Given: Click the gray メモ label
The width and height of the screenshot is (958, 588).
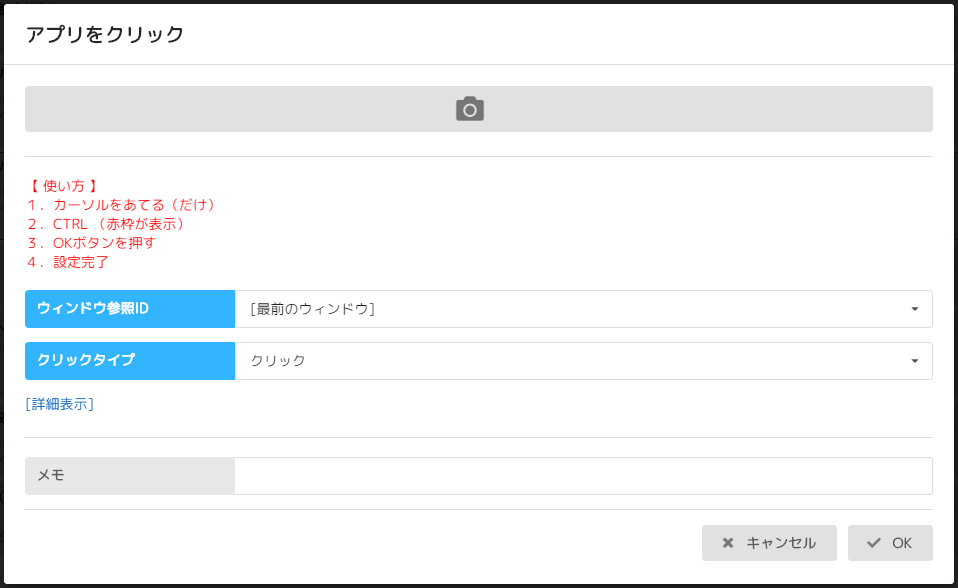Looking at the screenshot, I should 130,476.
